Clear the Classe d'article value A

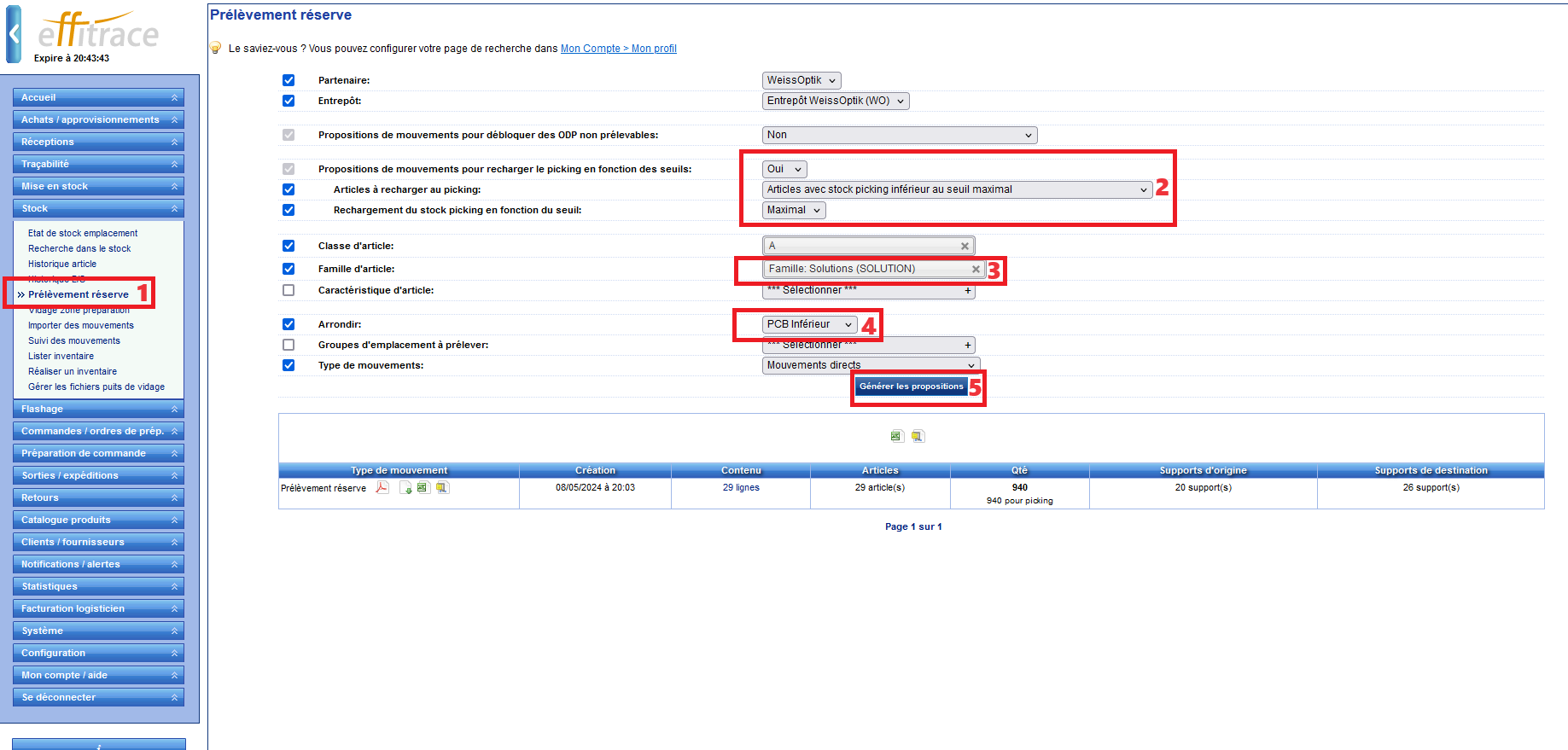click(x=965, y=246)
